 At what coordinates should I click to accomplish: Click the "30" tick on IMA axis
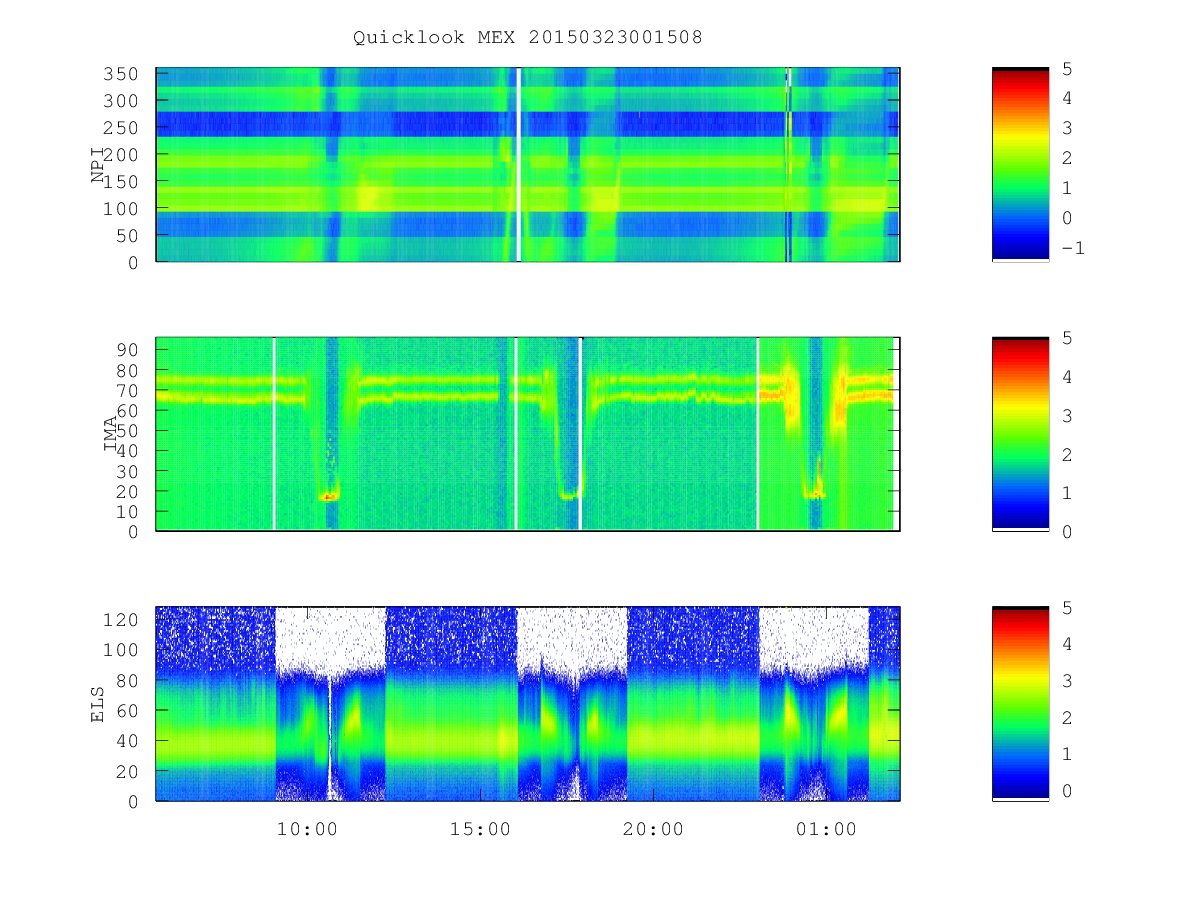(128, 471)
